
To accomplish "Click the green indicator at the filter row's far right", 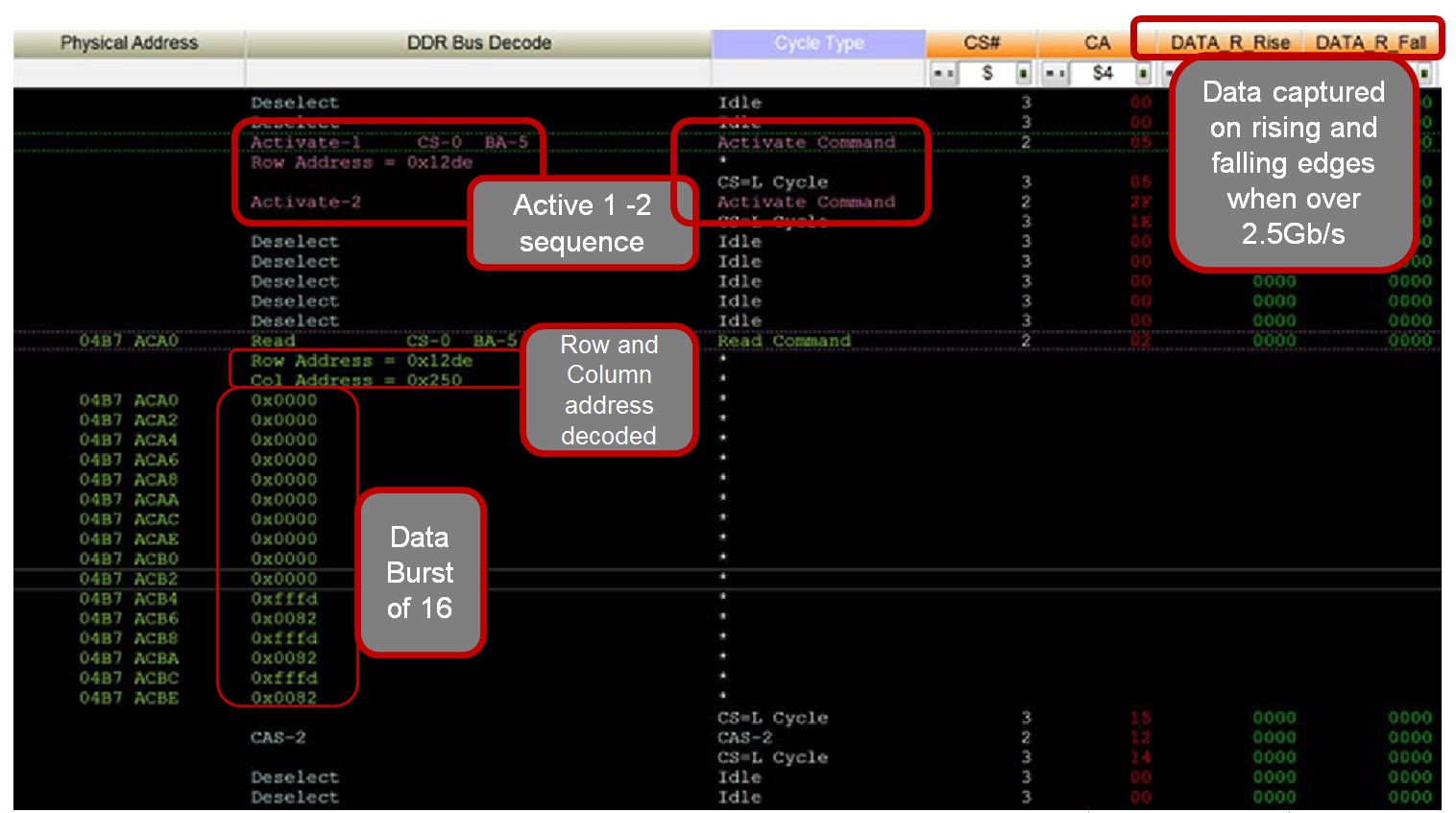I will (x=1423, y=72).
